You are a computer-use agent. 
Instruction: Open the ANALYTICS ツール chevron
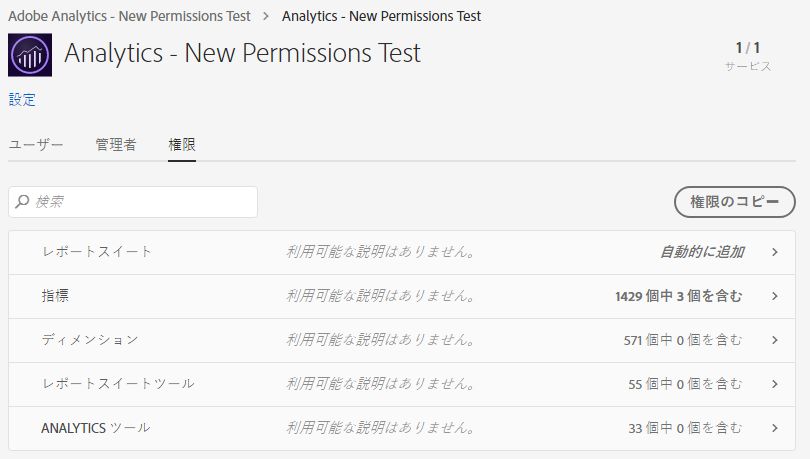pos(775,428)
